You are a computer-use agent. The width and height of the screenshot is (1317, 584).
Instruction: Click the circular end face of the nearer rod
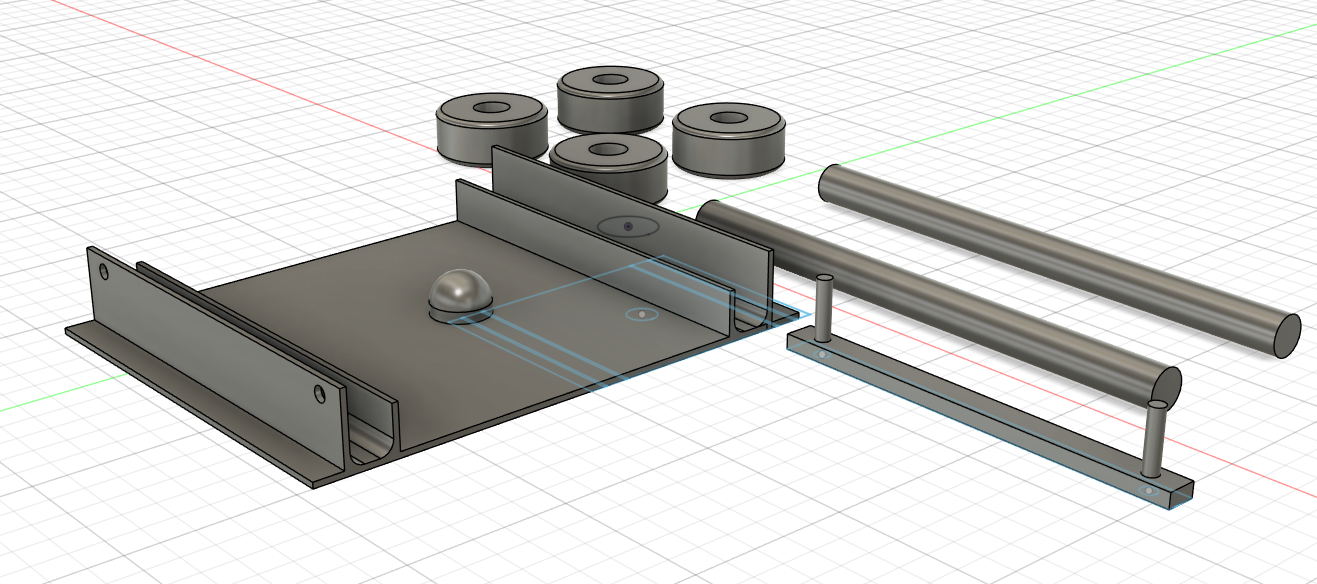[1167, 386]
